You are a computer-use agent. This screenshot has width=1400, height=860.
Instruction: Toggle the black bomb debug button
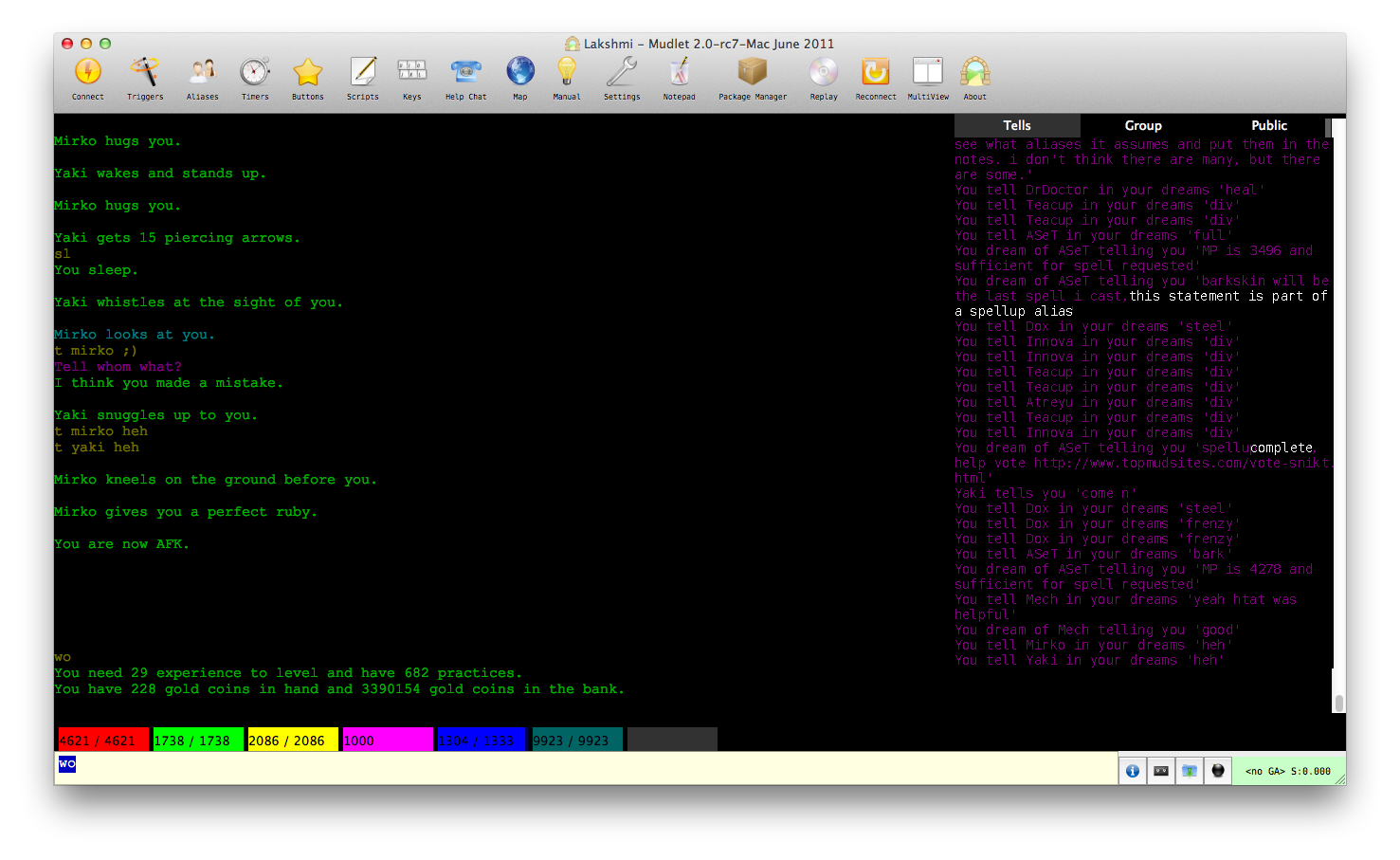click(x=1218, y=771)
